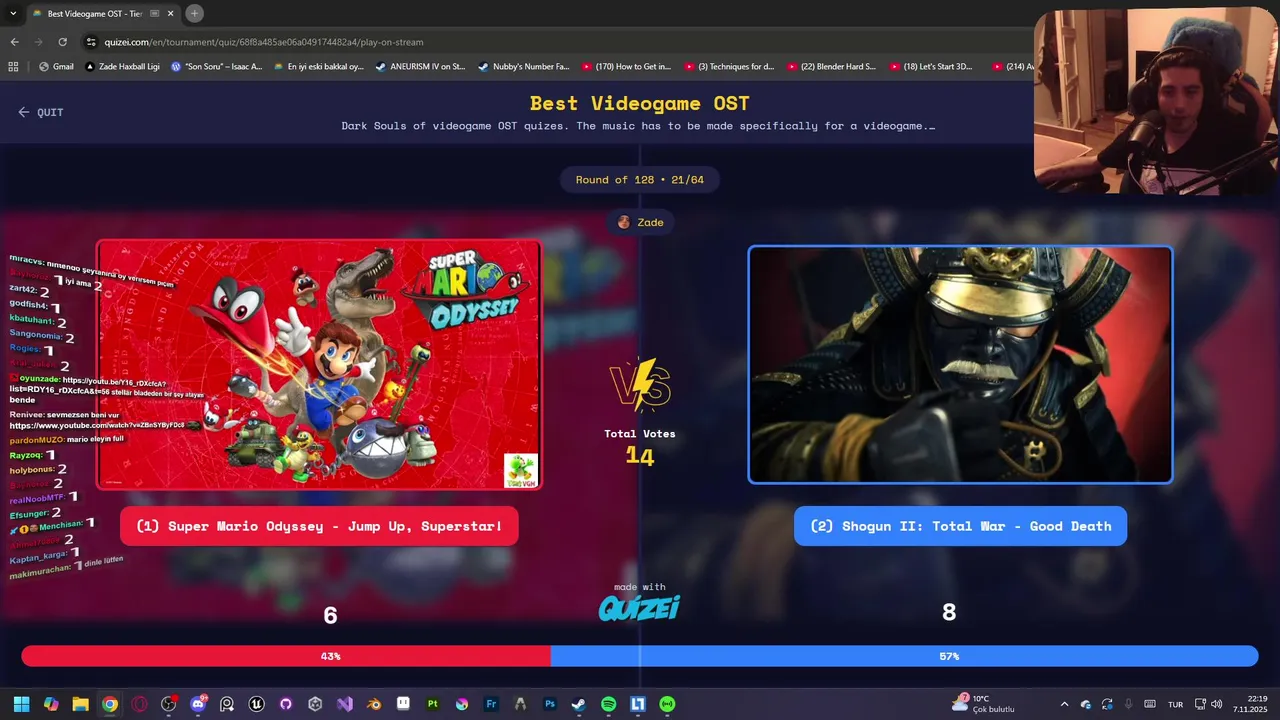Open the En iyi eski bakkal bookmark
1280x720 pixels.
point(318,67)
